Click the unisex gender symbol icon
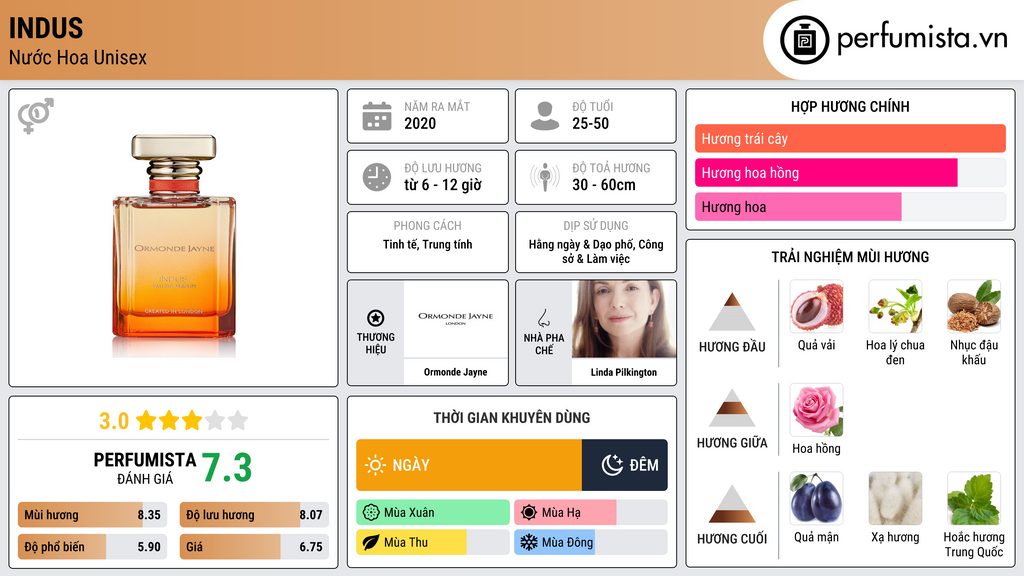Viewport: 1024px width, 576px height. click(x=36, y=116)
